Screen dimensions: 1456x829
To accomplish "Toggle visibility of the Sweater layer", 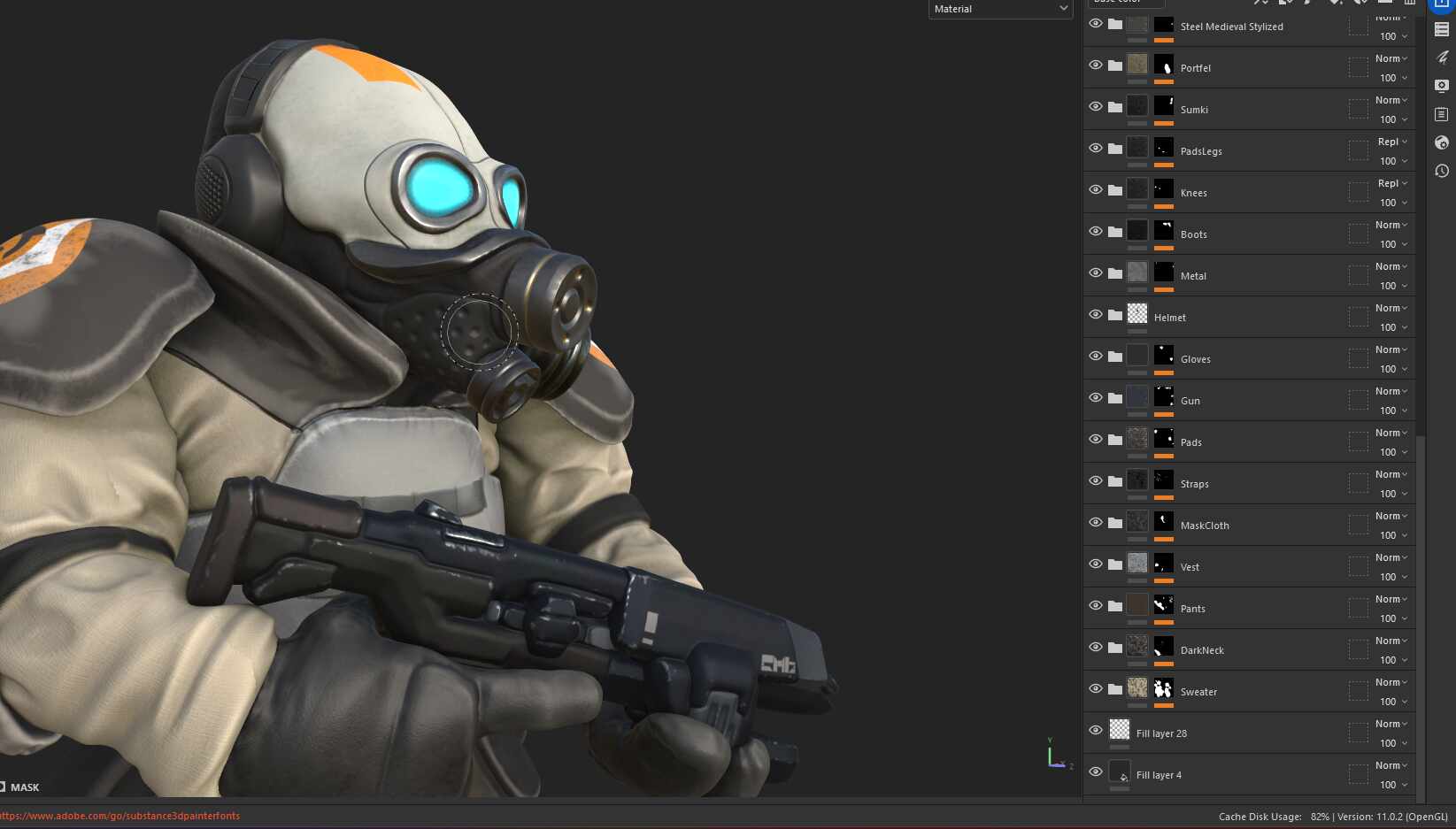I will tap(1096, 689).
